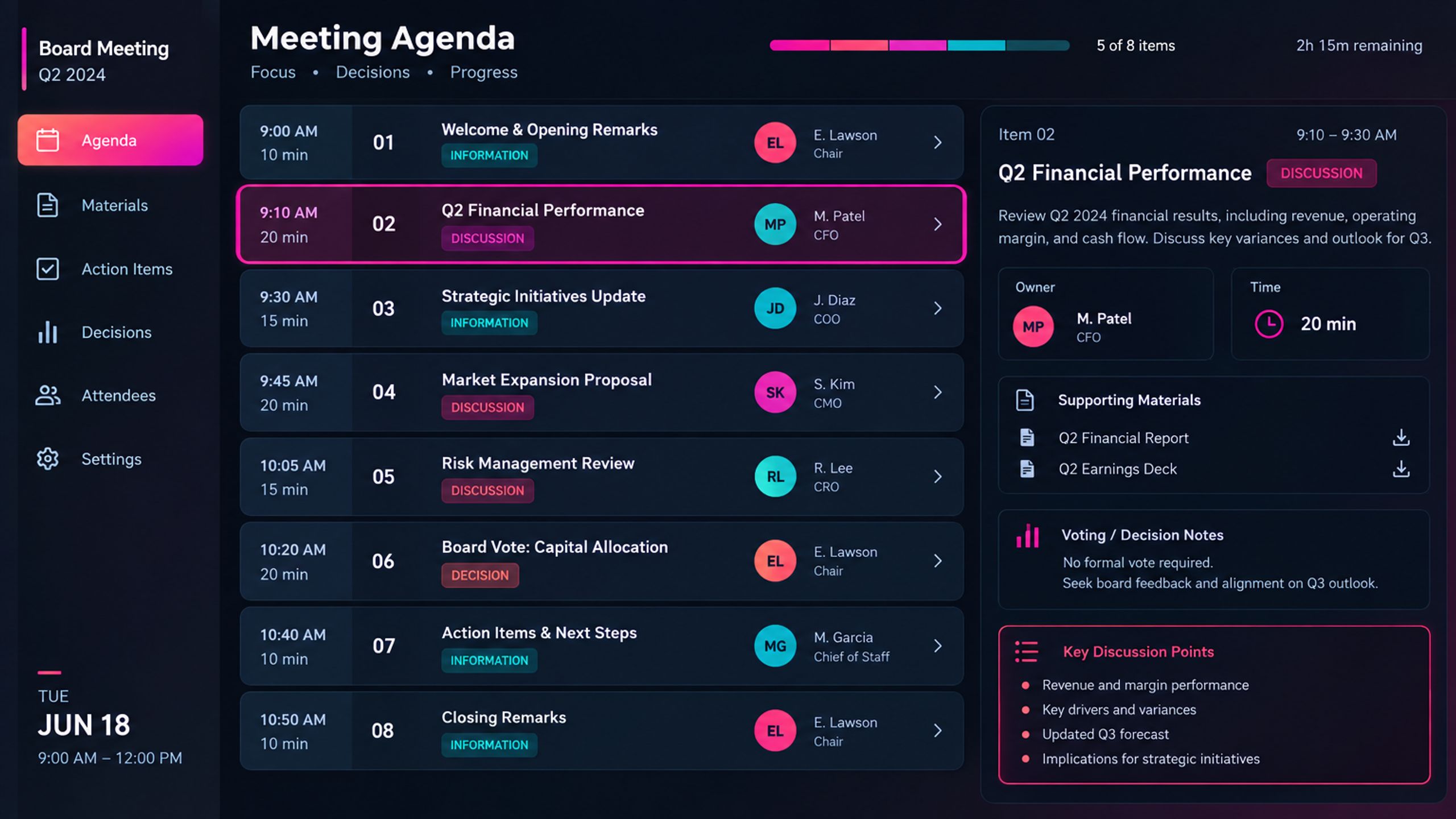
Task: Click the Agenda calendar icon in sidebar
Action: pyautogui.click(x=48, y=140)
